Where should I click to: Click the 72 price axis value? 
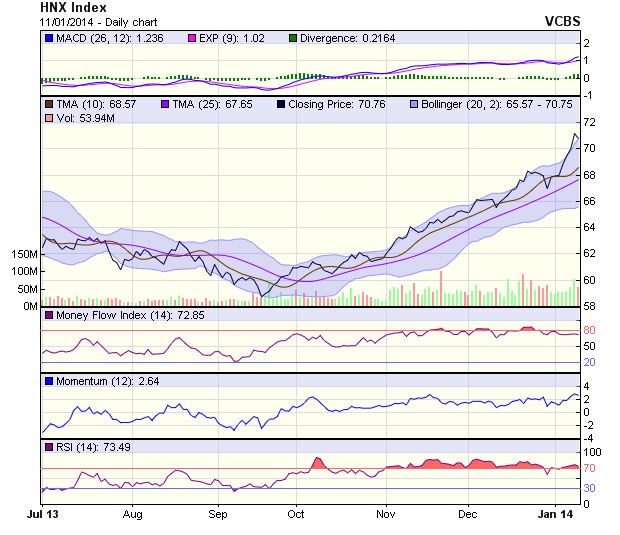pos(590,123)
